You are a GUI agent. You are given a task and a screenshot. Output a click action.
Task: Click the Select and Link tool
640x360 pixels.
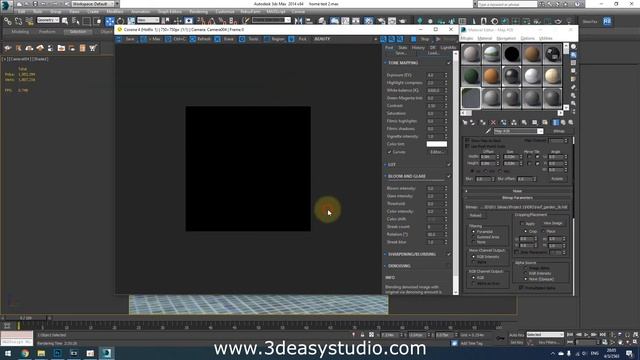click(x=8, y=21)
